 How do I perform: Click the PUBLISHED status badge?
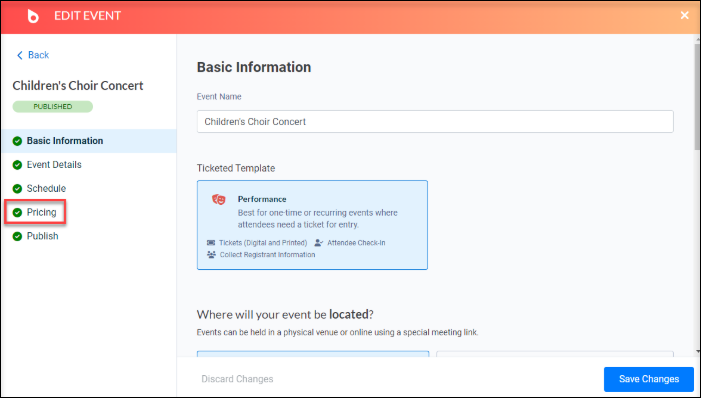pyautogui.click(x=53, y=106)
